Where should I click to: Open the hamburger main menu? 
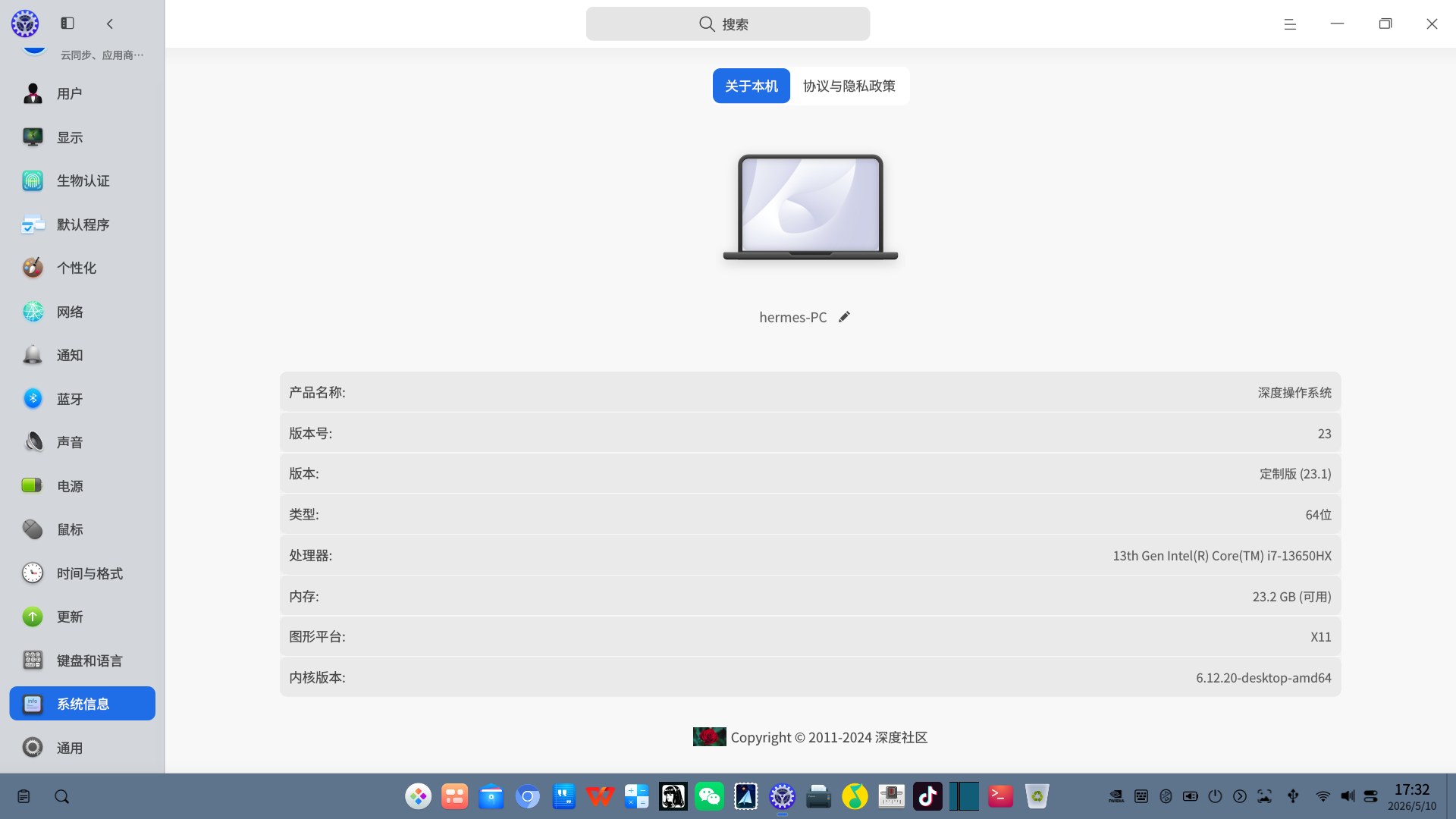click(x=1290, y=24)
